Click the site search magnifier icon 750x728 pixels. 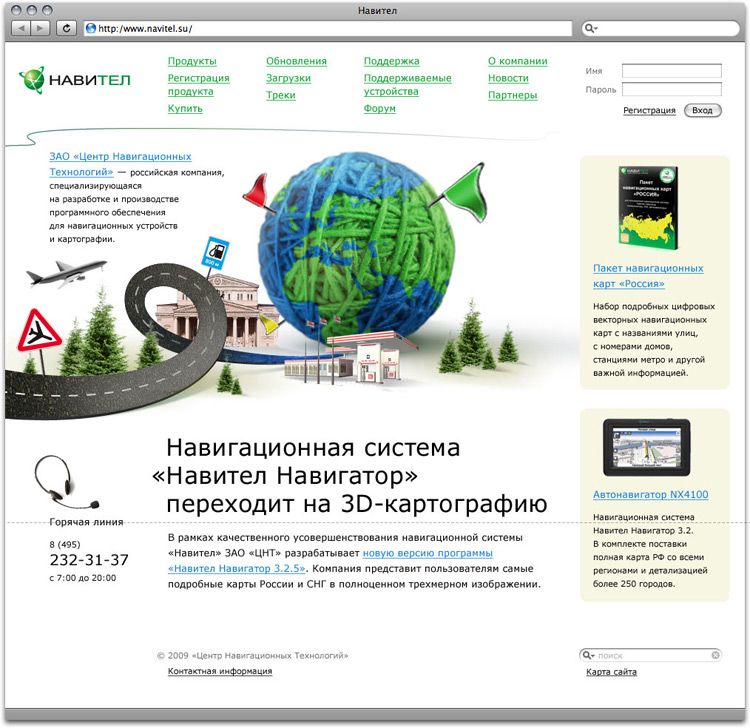coord(588,655)
